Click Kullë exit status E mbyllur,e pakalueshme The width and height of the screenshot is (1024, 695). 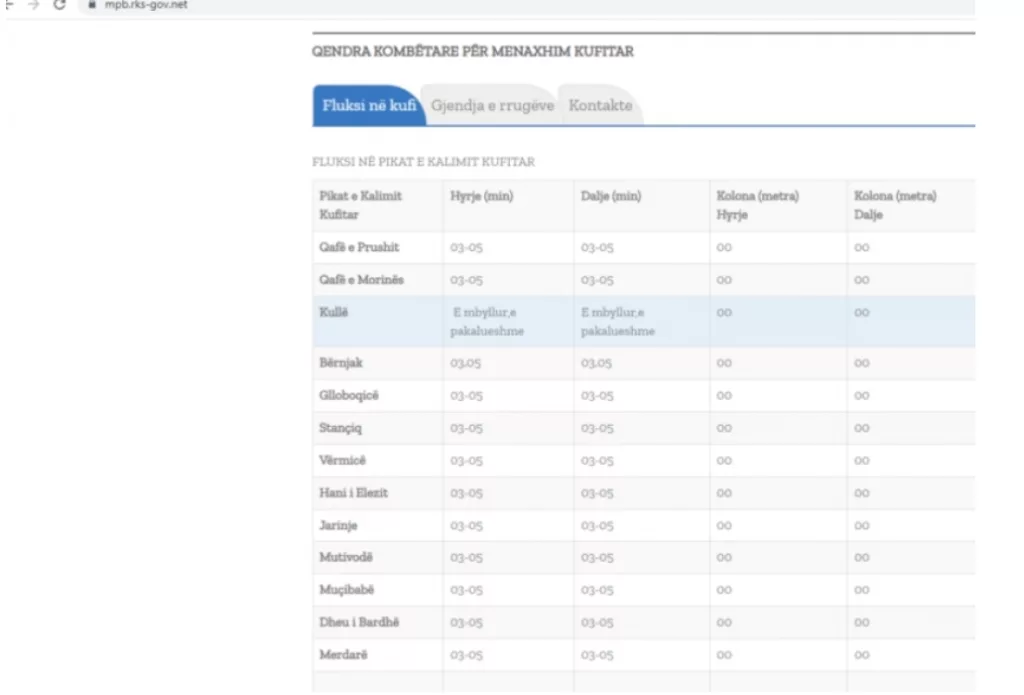click(x=618, y=321)
